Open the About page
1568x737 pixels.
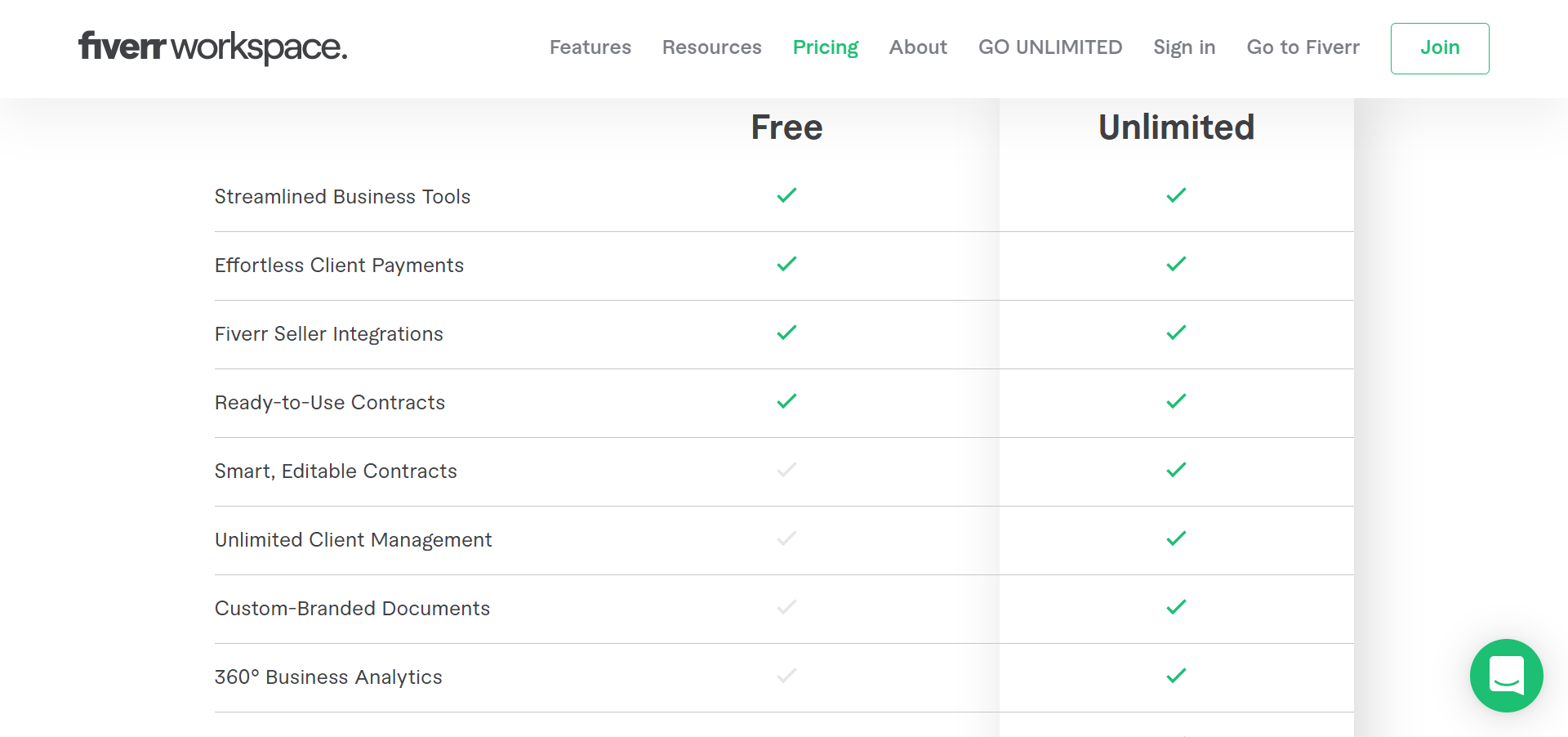[x=918, y=47]
